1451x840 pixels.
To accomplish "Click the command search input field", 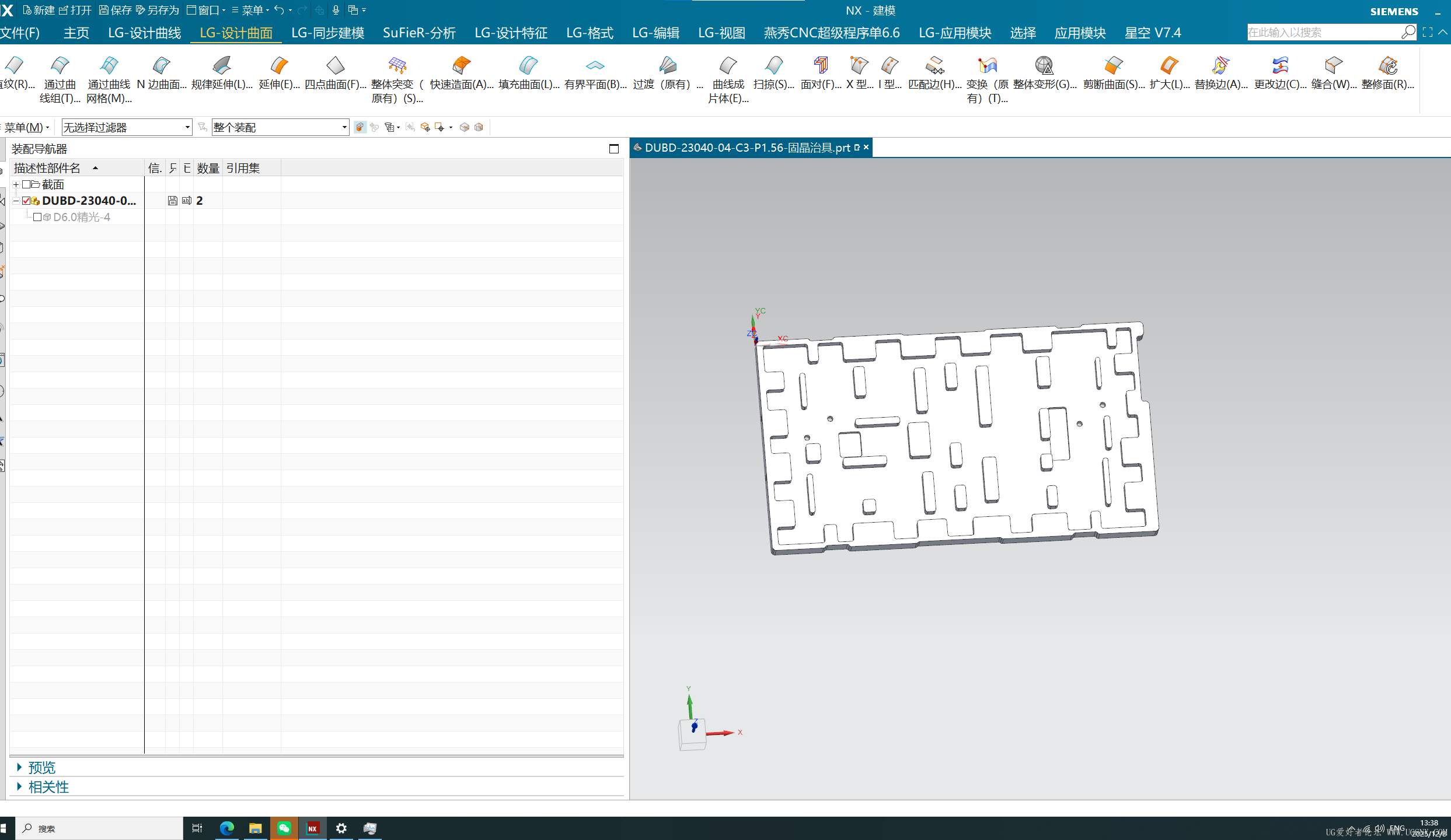I will [1322, 33].
